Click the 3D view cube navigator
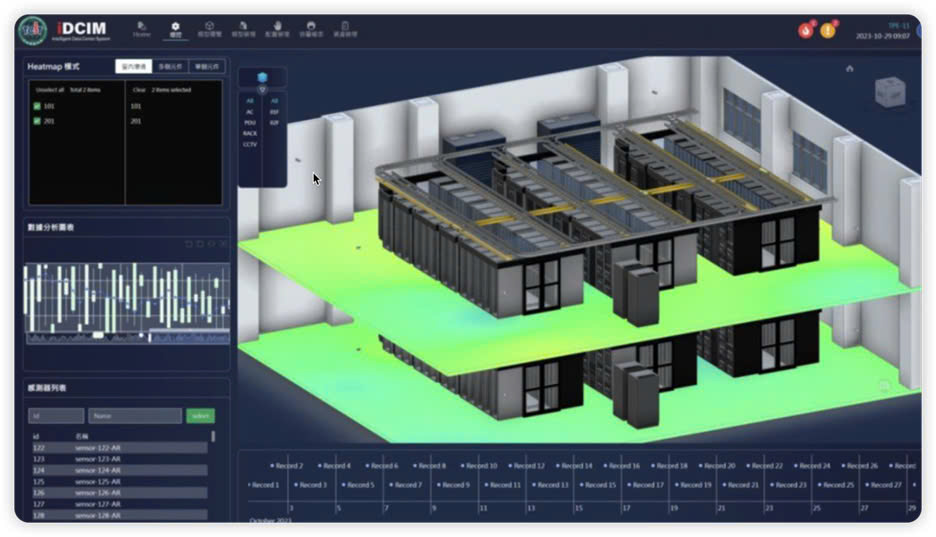The height and width of the screenshot is (537, 936). coord(889,91)
